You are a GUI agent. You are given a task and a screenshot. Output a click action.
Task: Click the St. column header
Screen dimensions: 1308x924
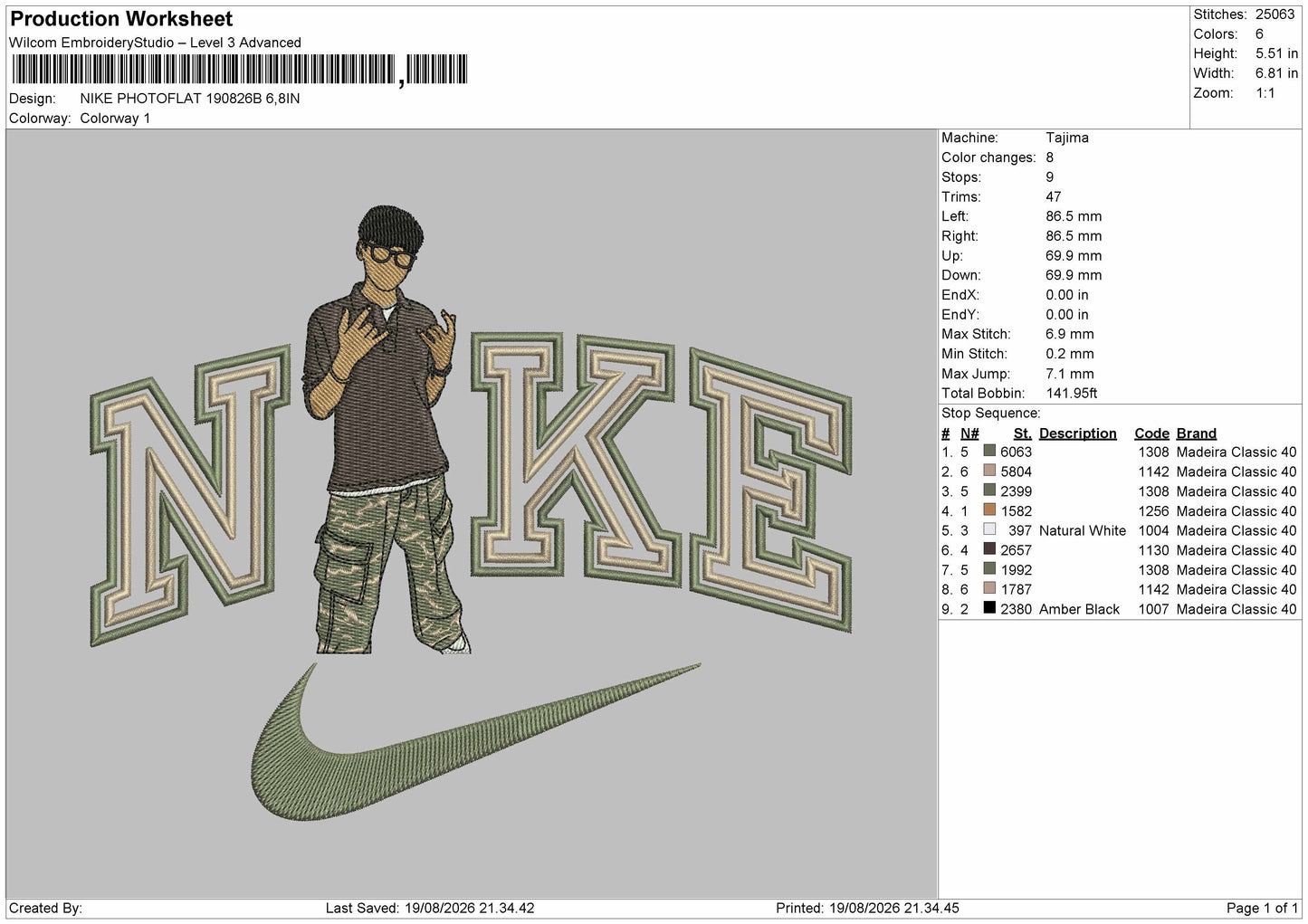[x=1023, y=433]
